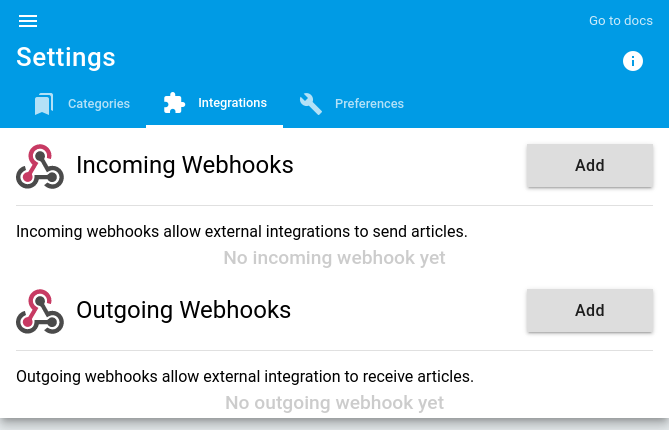
Task: Click the Categories bookmark icon
Action: pos(44,104)
